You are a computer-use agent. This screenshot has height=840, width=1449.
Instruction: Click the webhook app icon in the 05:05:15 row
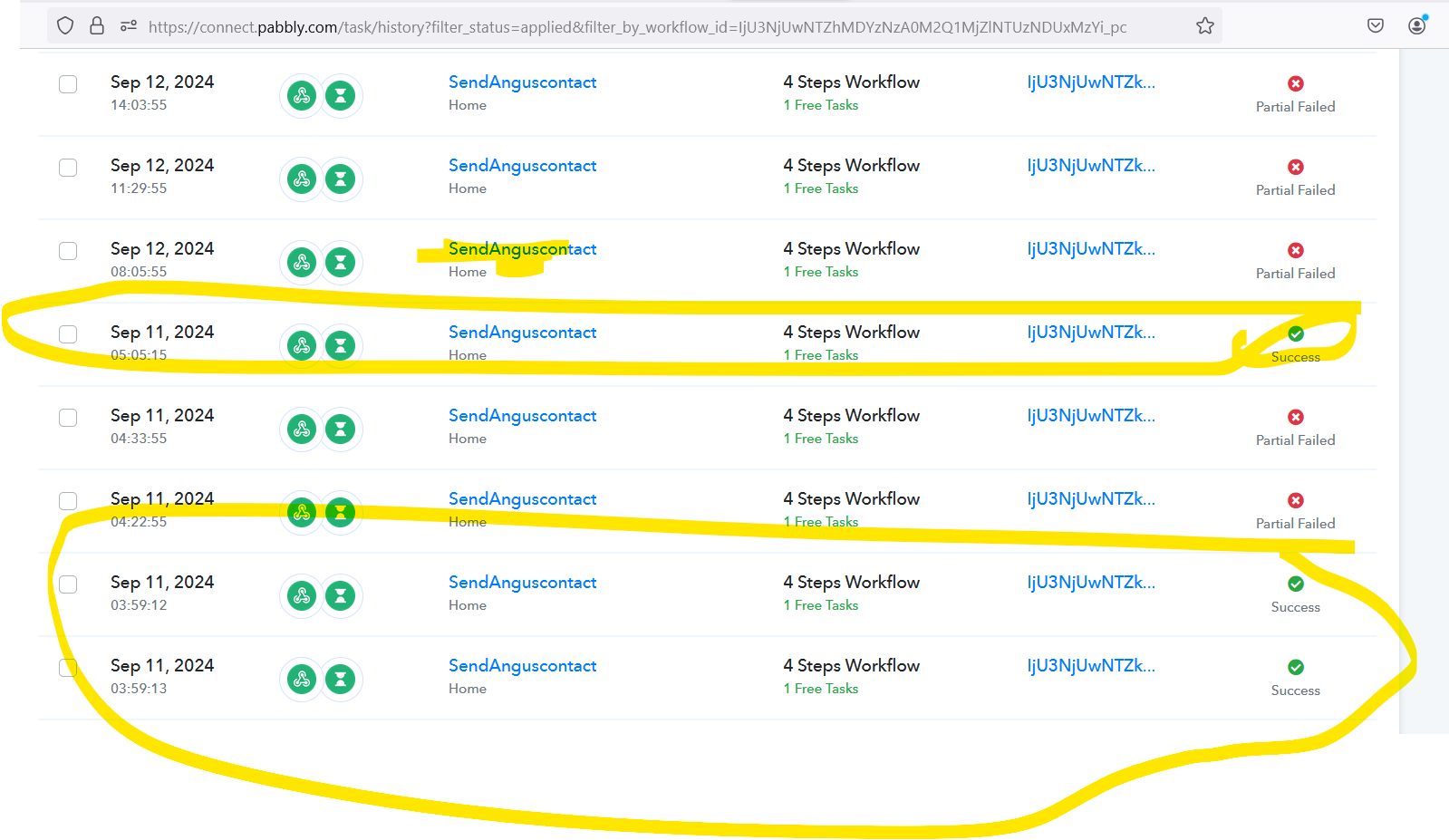pyautogui.click(x=302, y=346)
